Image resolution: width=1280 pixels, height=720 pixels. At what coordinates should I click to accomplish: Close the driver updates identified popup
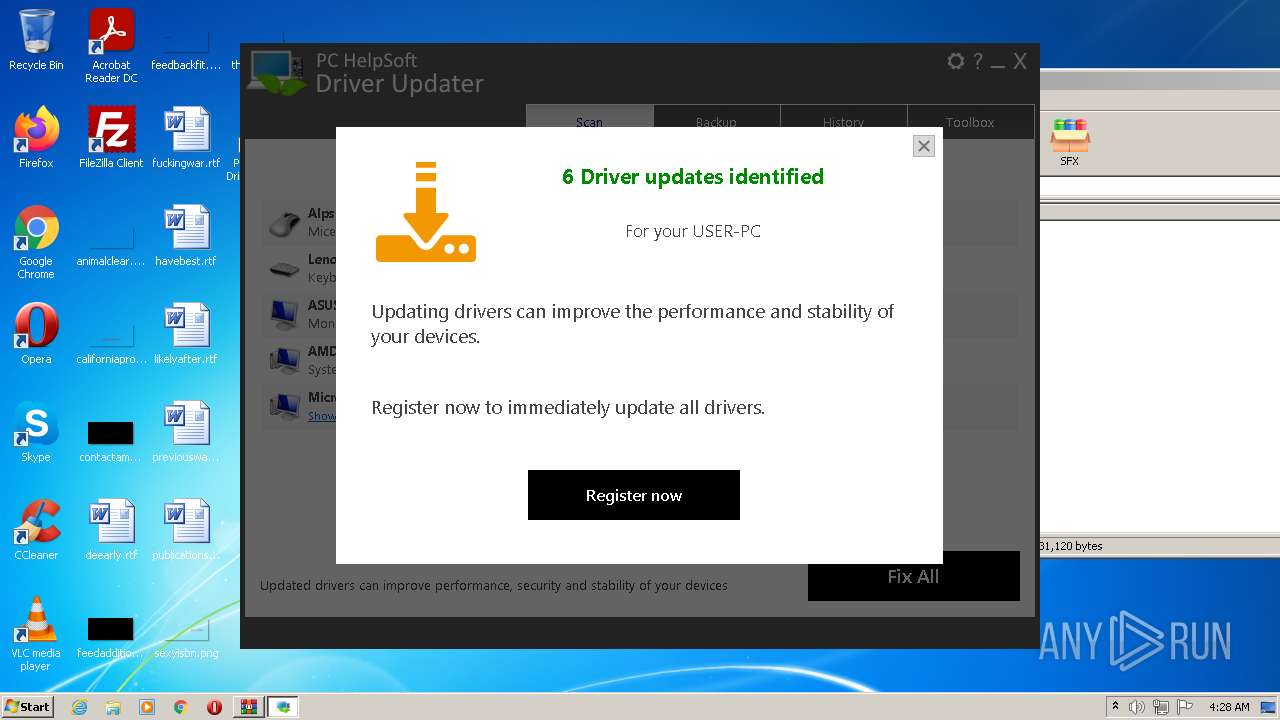(924, 146)
